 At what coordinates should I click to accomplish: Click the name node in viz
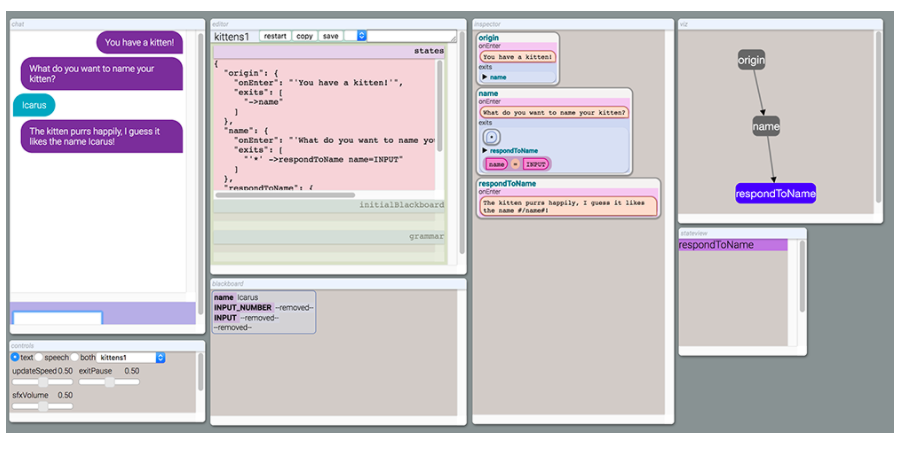click(766, 126)
